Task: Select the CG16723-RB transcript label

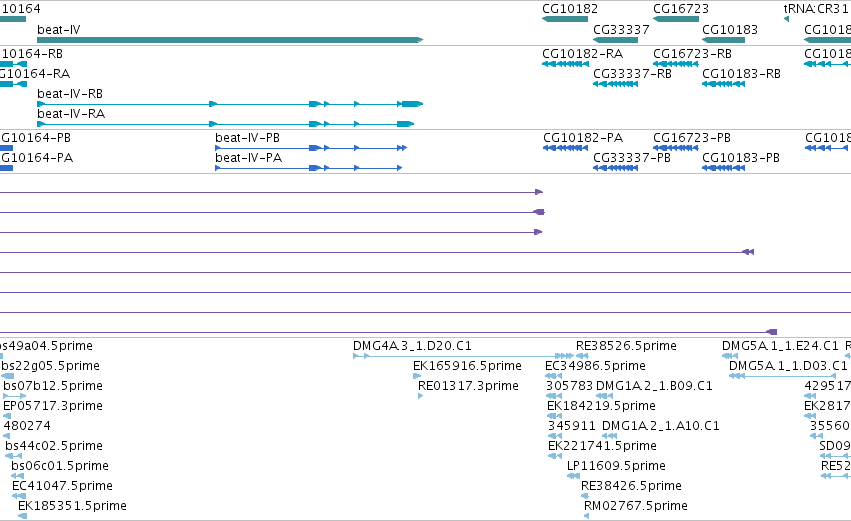Action: [693, 54]
